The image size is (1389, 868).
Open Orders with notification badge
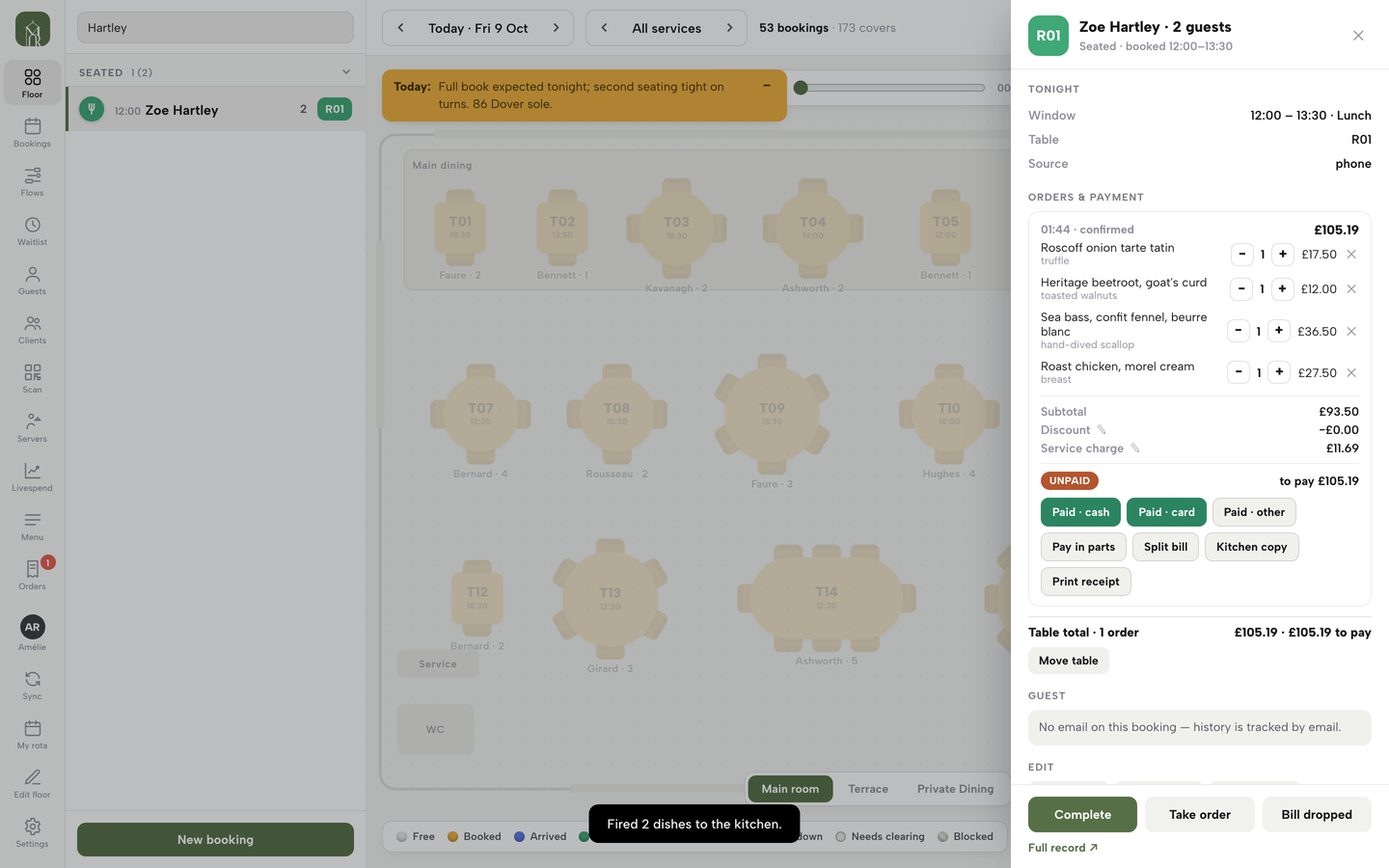(x=32, y=575)
